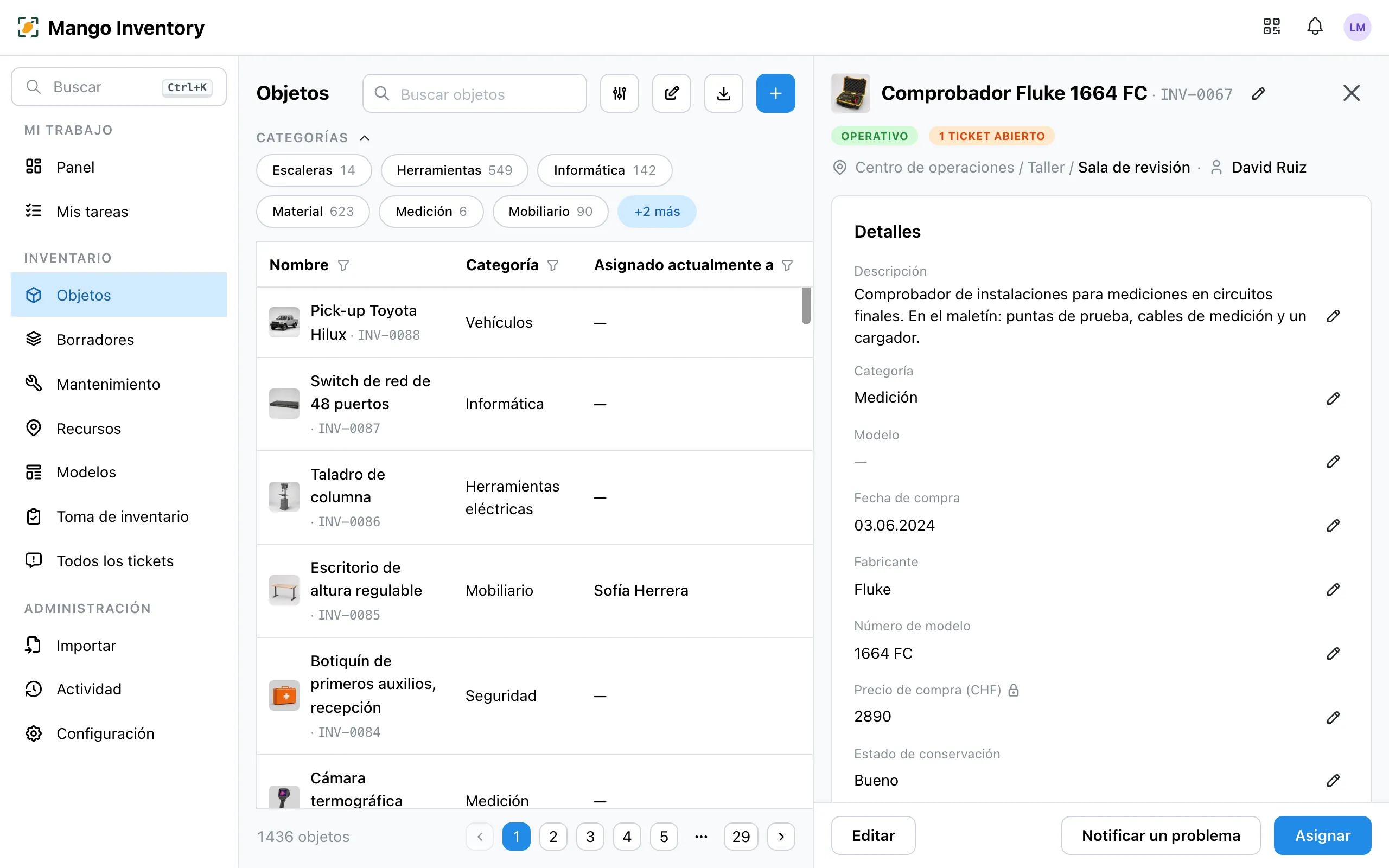Open Mantenimiento in the sidebar
The width and height of the screenshot is (1389, 868).
pos(119,384)
